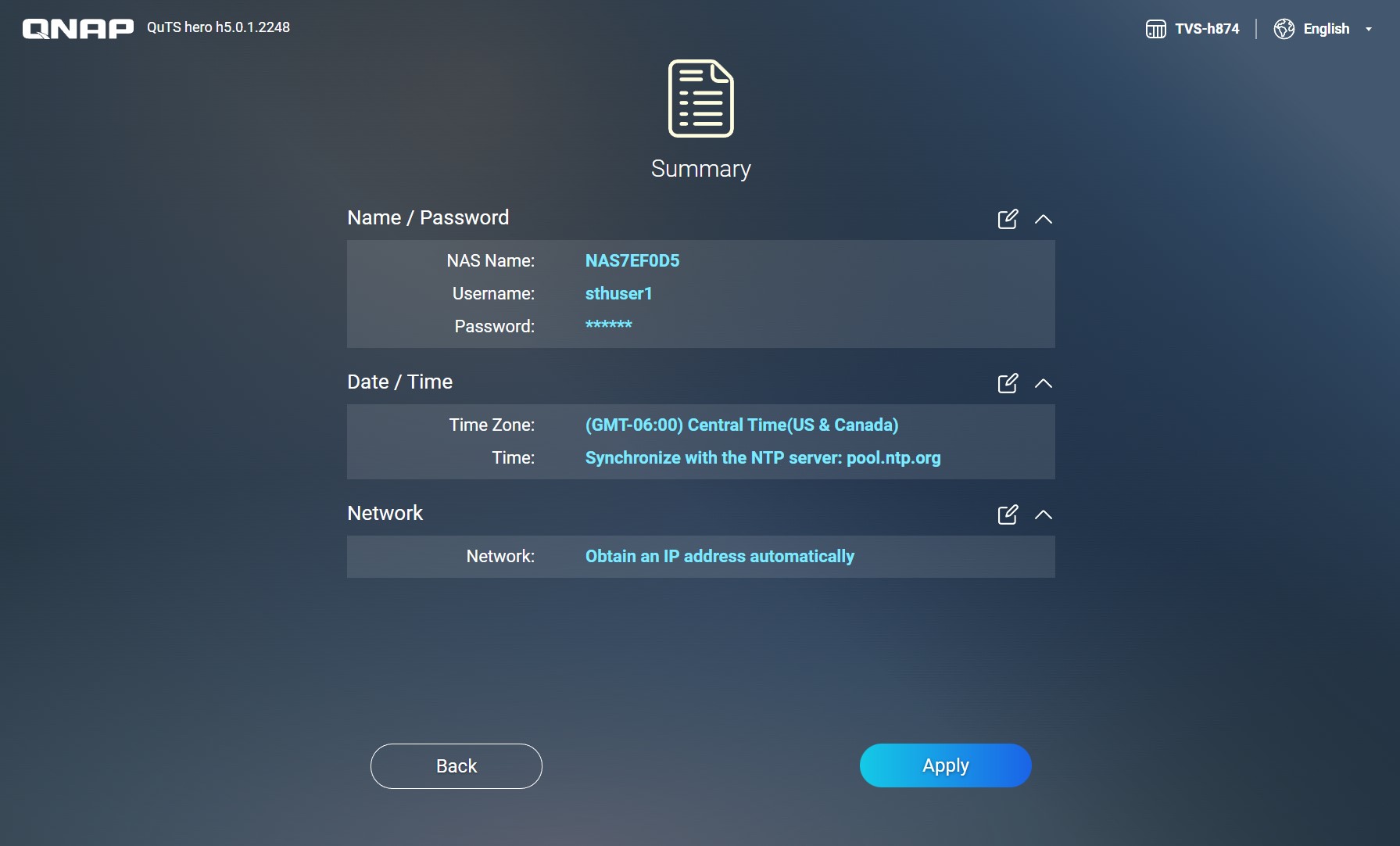Viewport: 1400px width, 846px height.
Task: Edit the Date / Time section
Action: (1008, 383)
